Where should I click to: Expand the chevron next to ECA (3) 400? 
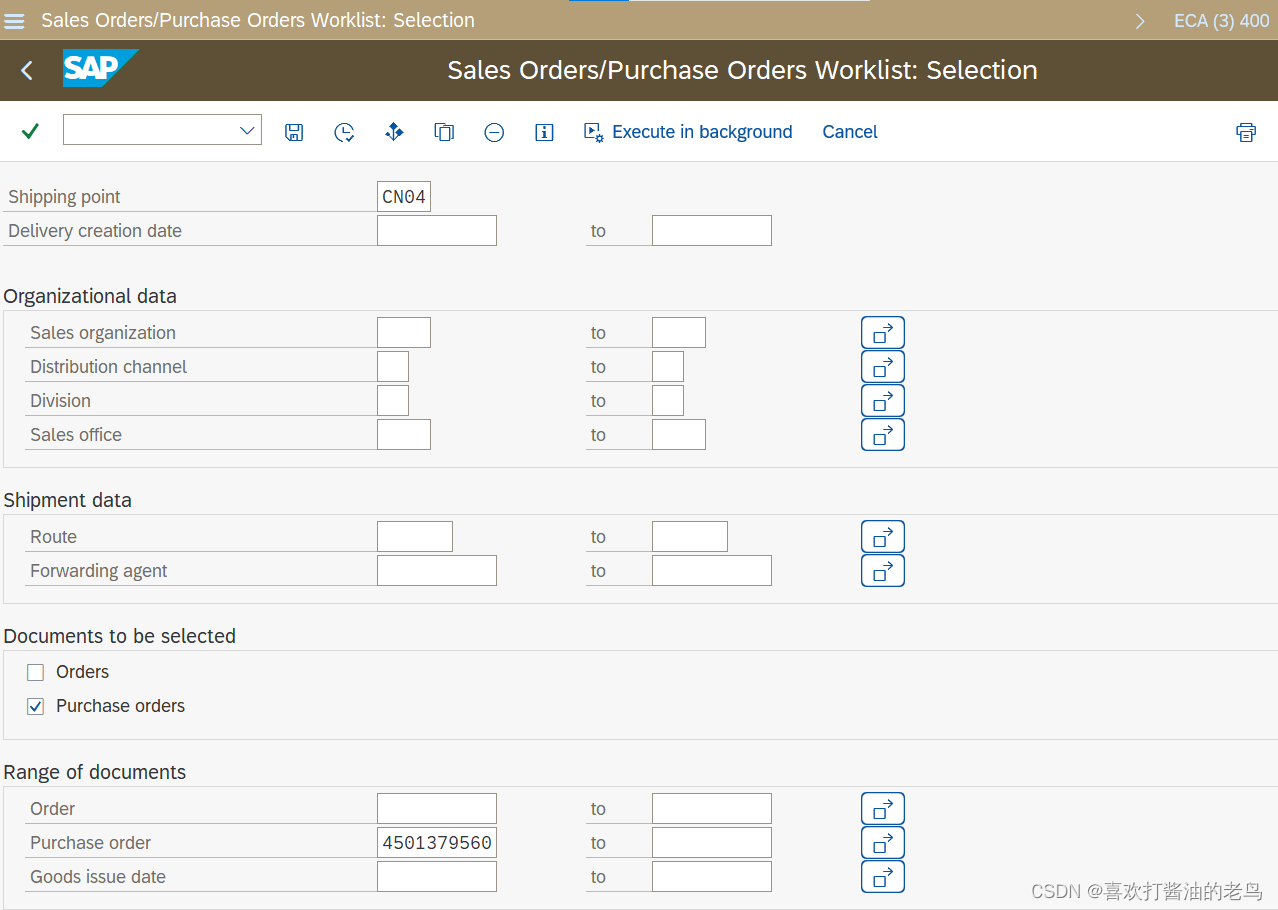[x=1140, y=21]
